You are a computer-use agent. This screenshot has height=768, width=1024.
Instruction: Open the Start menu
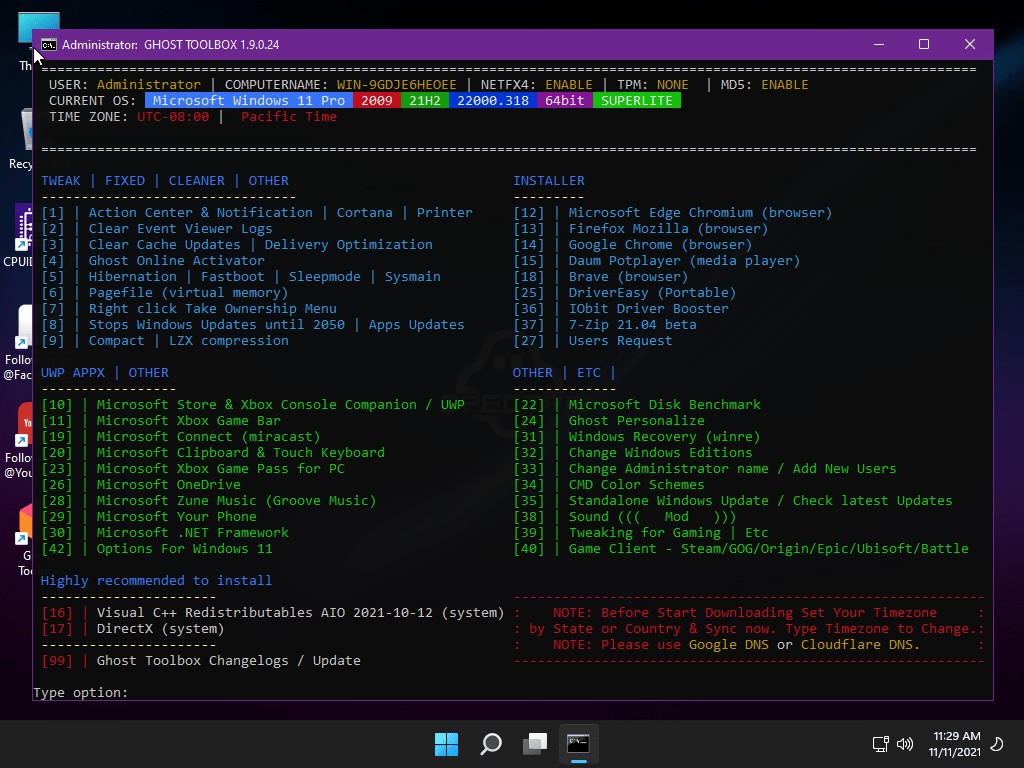pyautogui.click(x=446, y=744)
